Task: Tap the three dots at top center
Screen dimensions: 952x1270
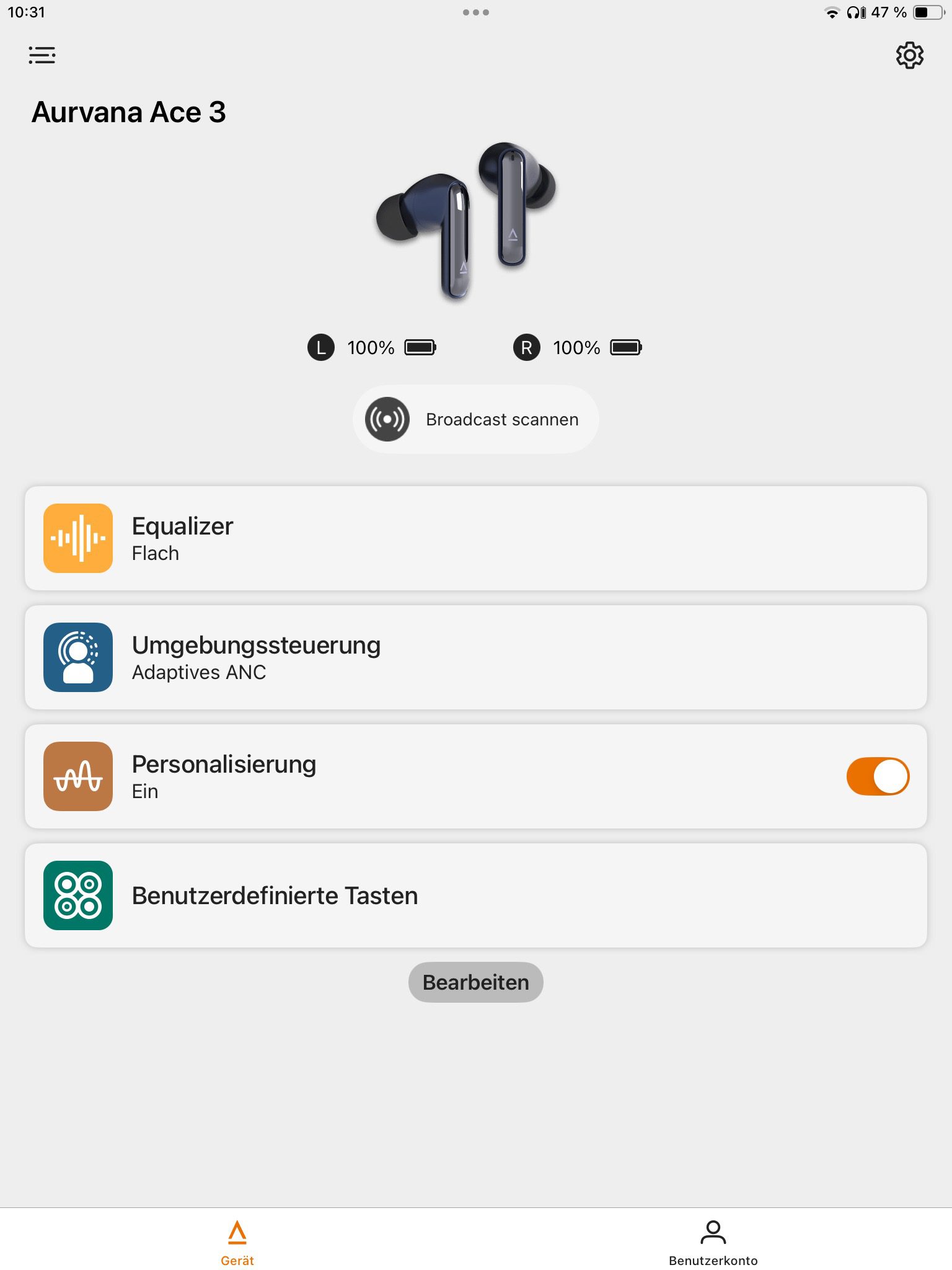Action: click(x=476, y=12)
